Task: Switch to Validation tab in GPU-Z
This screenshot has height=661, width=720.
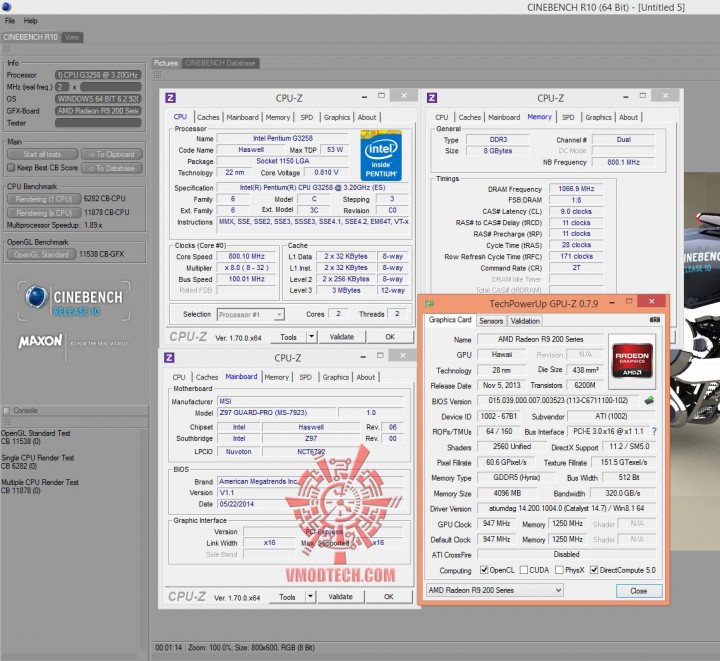Action: [525, 320]
